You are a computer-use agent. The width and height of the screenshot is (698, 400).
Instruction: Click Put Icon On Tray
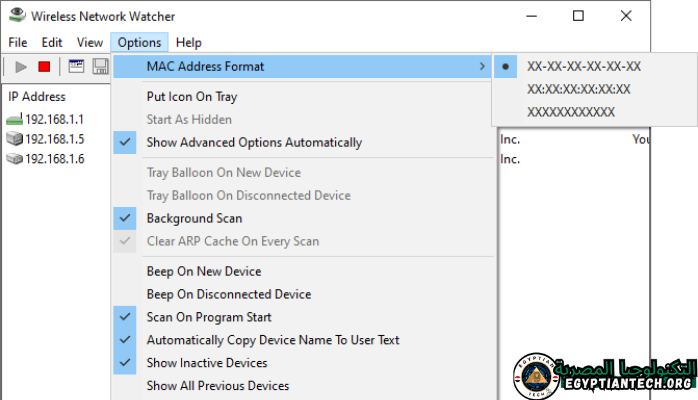coord(192,97)
